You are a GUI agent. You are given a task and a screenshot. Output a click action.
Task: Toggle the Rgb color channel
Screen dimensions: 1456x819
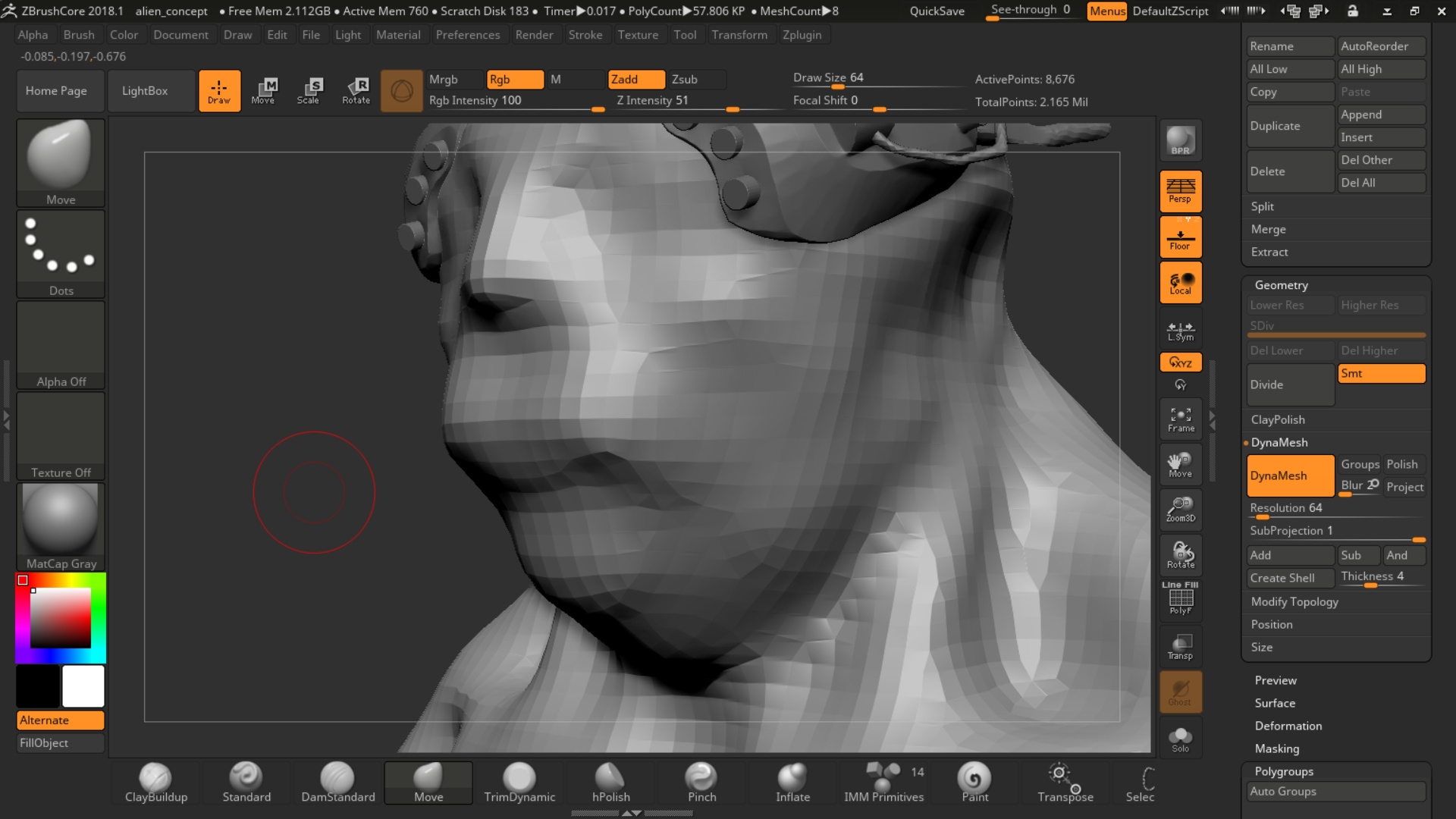pos(515,80)
